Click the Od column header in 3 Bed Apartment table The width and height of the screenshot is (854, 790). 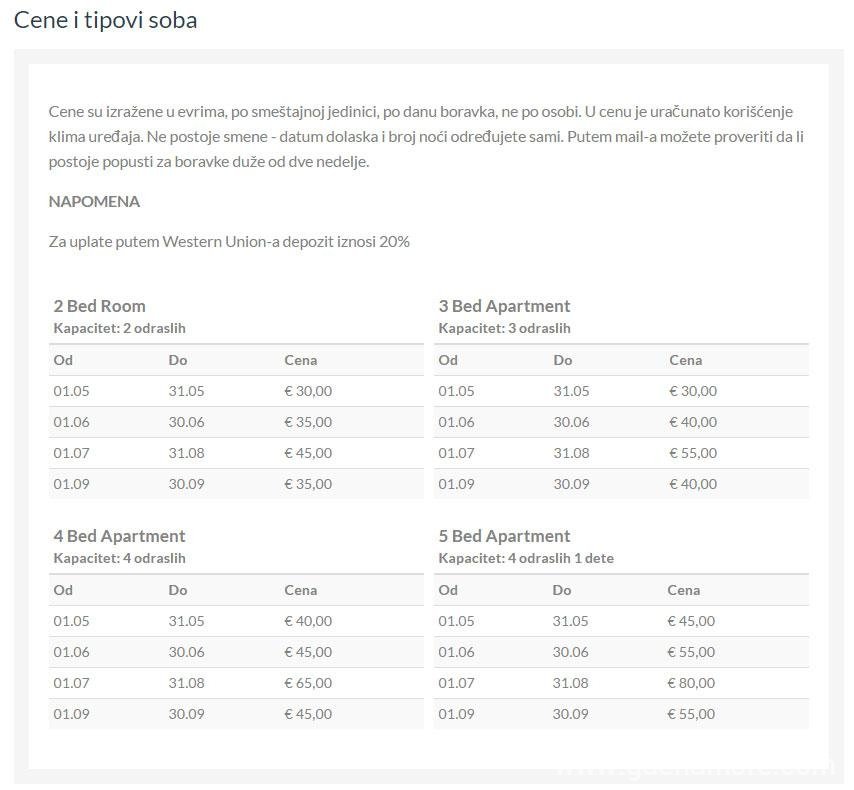click(x=448, y=360)
